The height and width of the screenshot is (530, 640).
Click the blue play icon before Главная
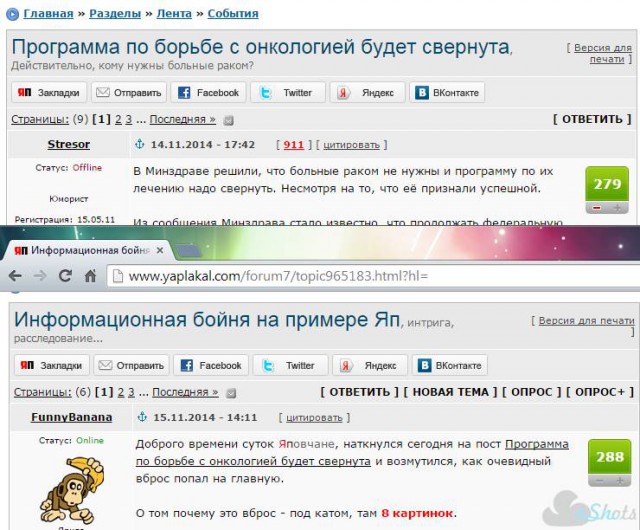click(x=13, y=14)
